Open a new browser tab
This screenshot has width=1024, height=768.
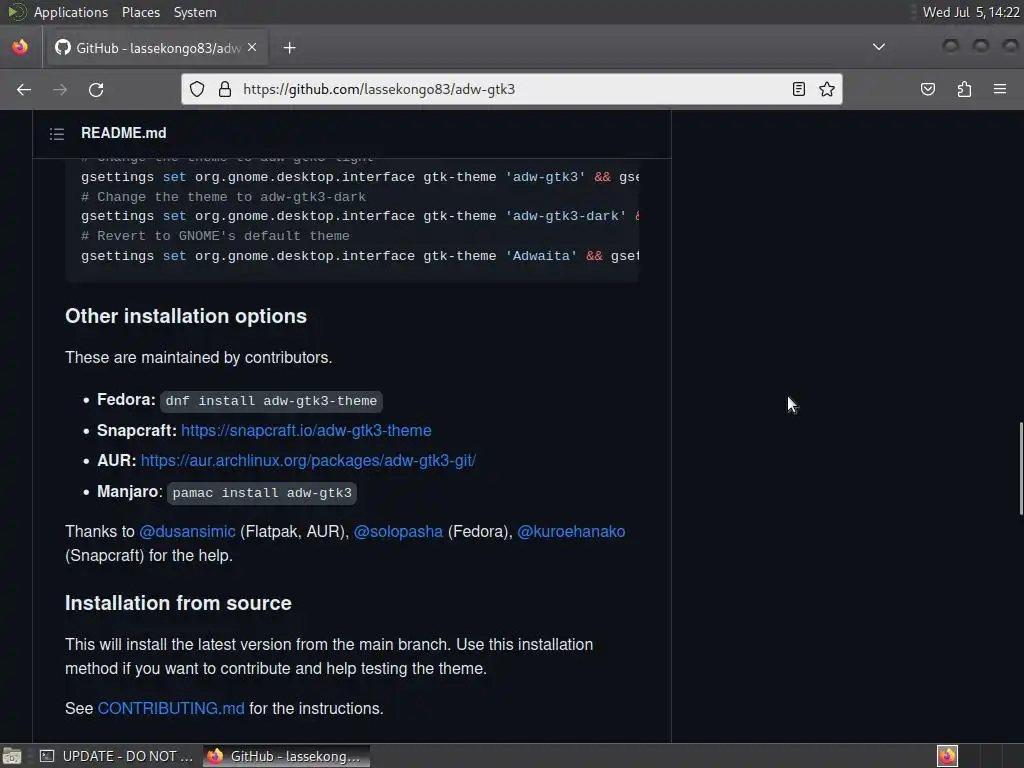[289, 48]
